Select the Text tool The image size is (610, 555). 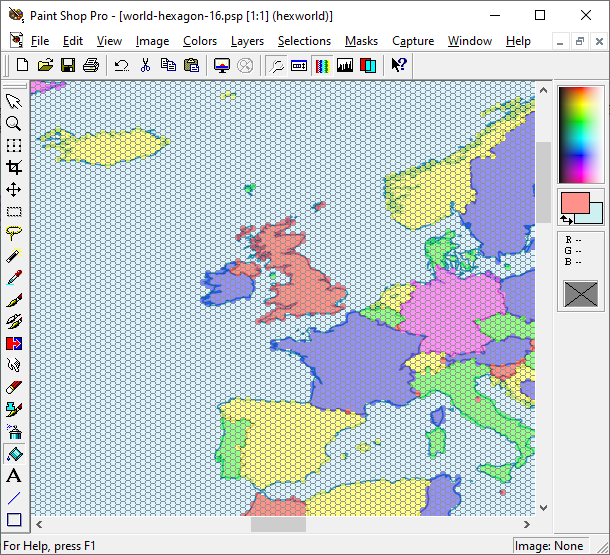[x=14, y=475]
